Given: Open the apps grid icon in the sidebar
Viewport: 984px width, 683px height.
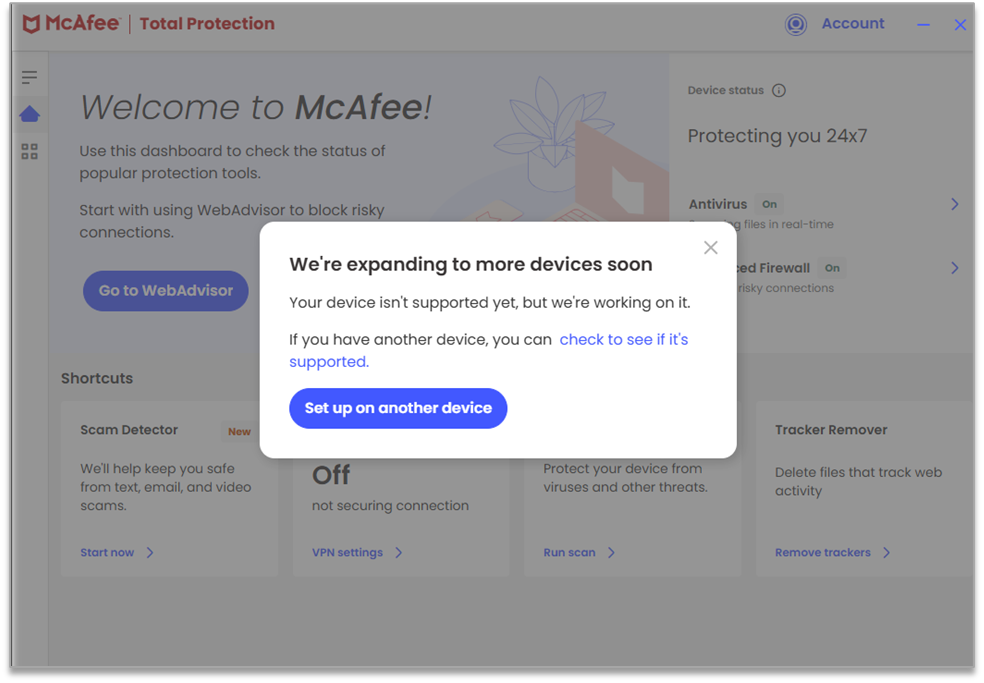Looking at the screenshot, I should [x=30, y=151].
